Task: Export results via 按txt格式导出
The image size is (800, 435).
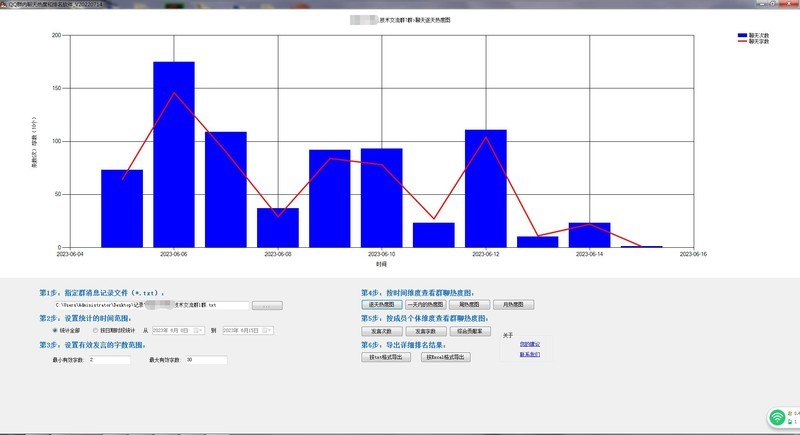Action: 386,356
